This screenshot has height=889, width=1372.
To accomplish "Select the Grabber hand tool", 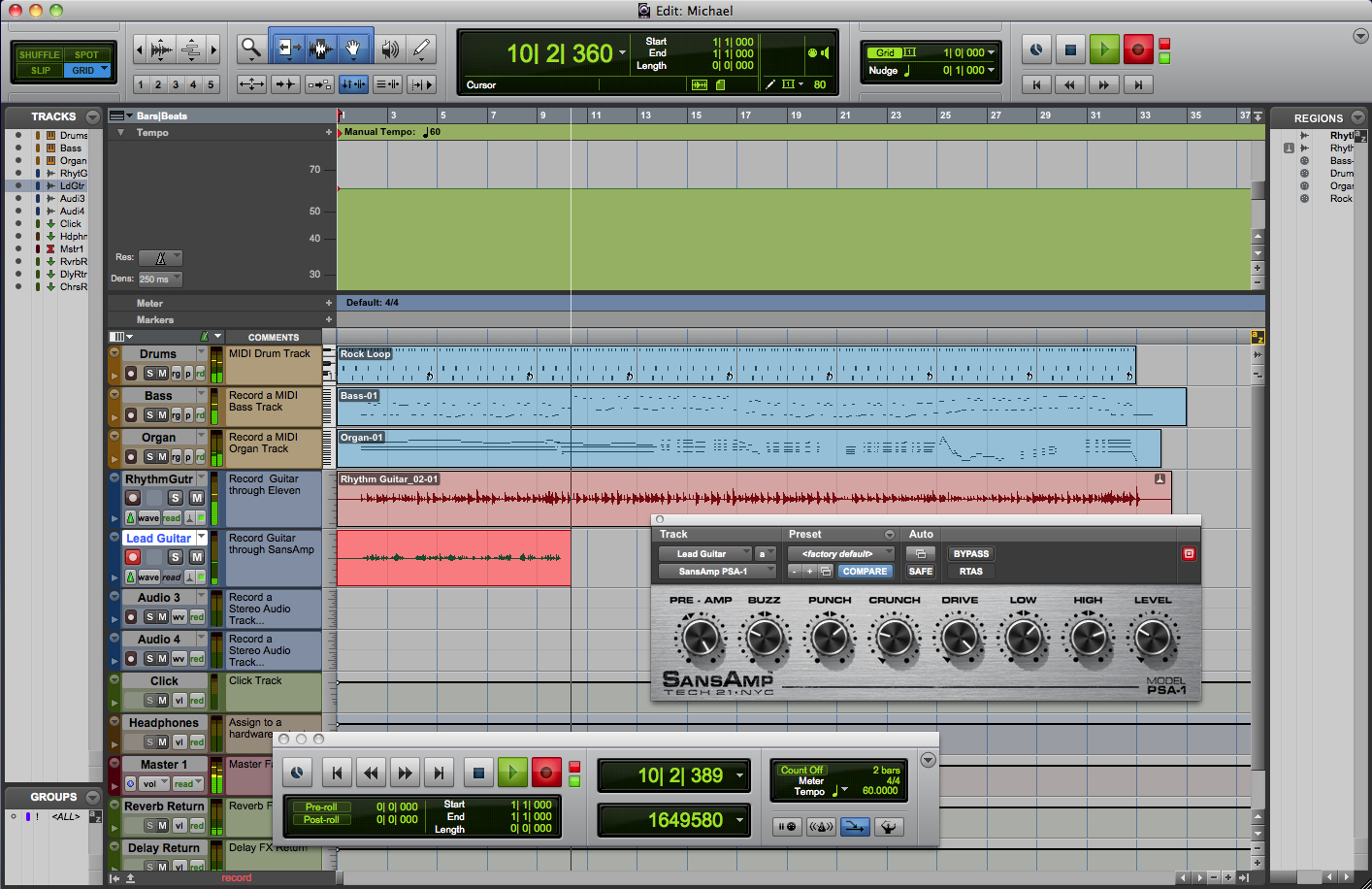I will (353, 48).
